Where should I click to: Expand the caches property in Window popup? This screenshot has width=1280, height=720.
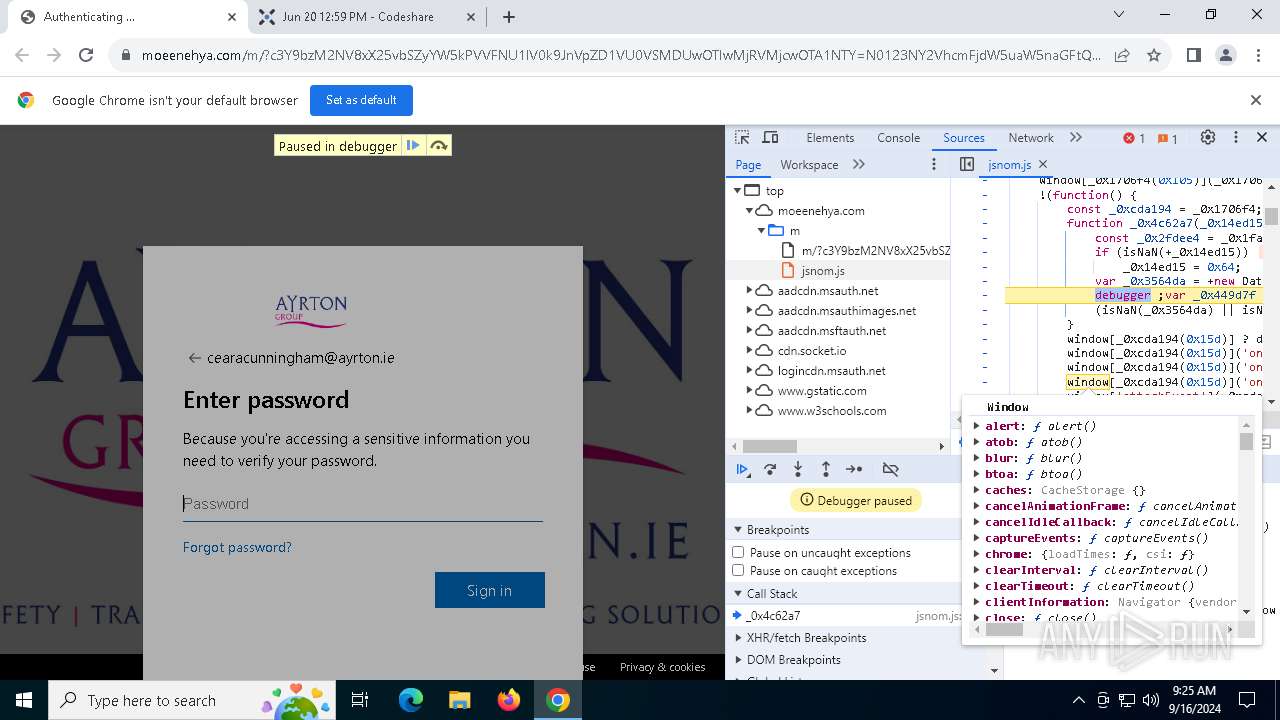pos(977,490)
